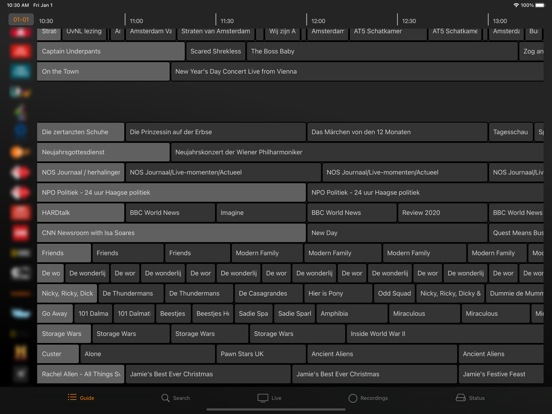The image size is (552, 414).
Task: Open the Tagesschau listing
Action: 510,132
